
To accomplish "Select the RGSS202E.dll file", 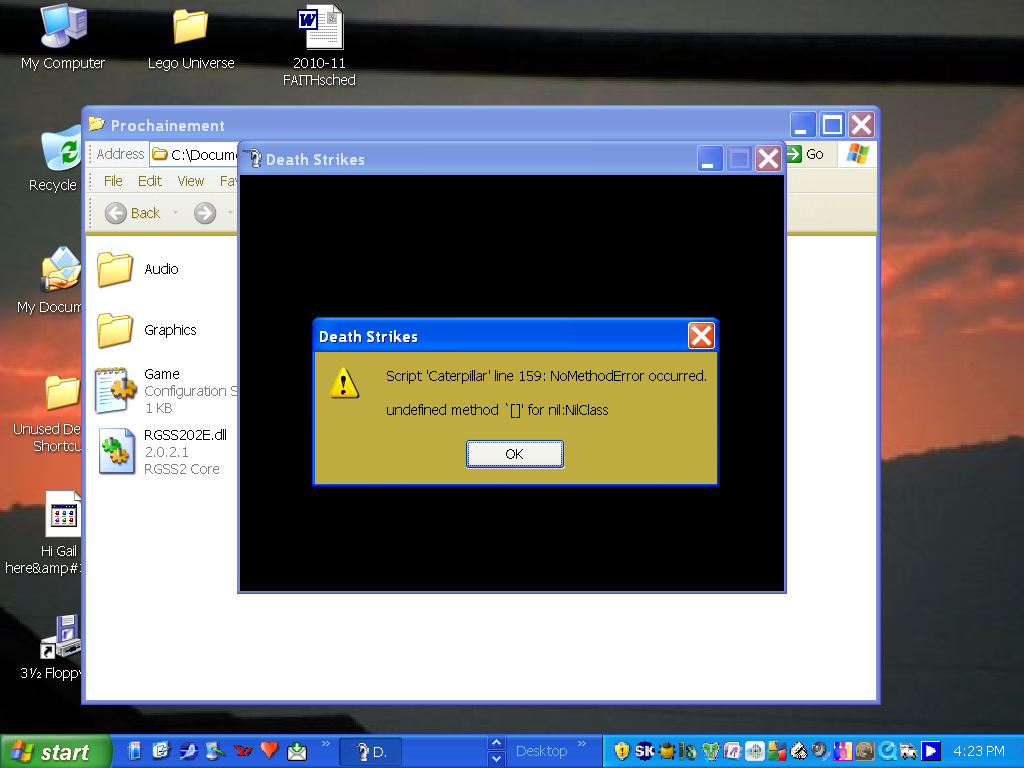I will click(162, 451).
